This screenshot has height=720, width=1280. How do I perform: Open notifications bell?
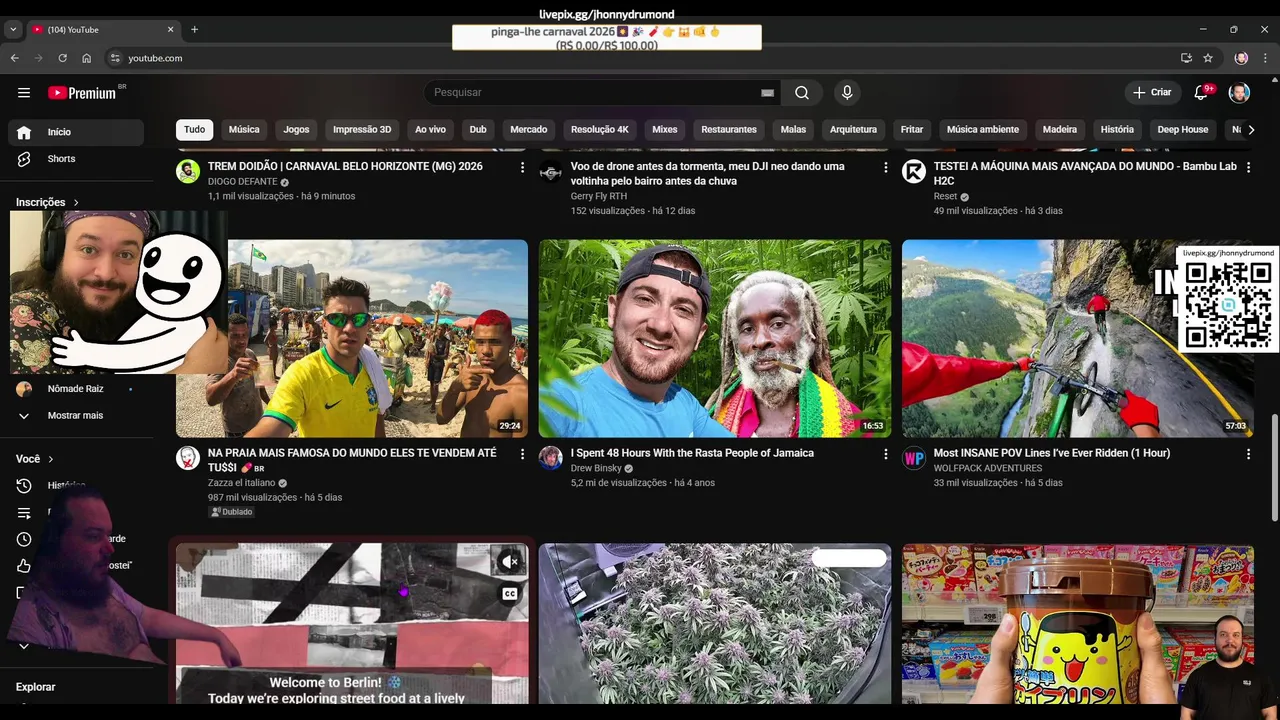[x=1201, y=93]
